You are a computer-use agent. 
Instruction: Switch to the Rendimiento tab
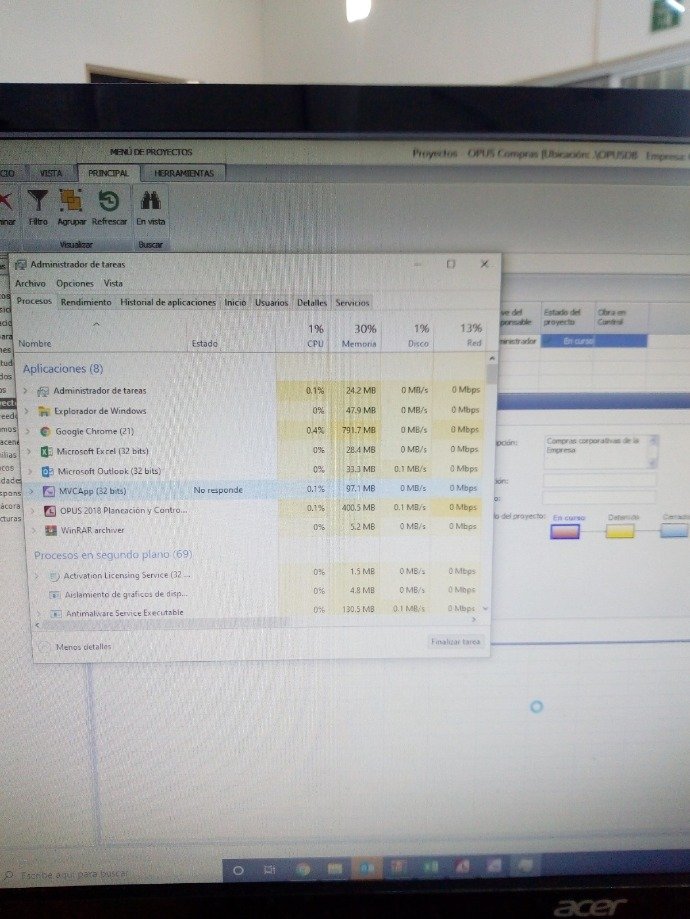pos(86,302)
